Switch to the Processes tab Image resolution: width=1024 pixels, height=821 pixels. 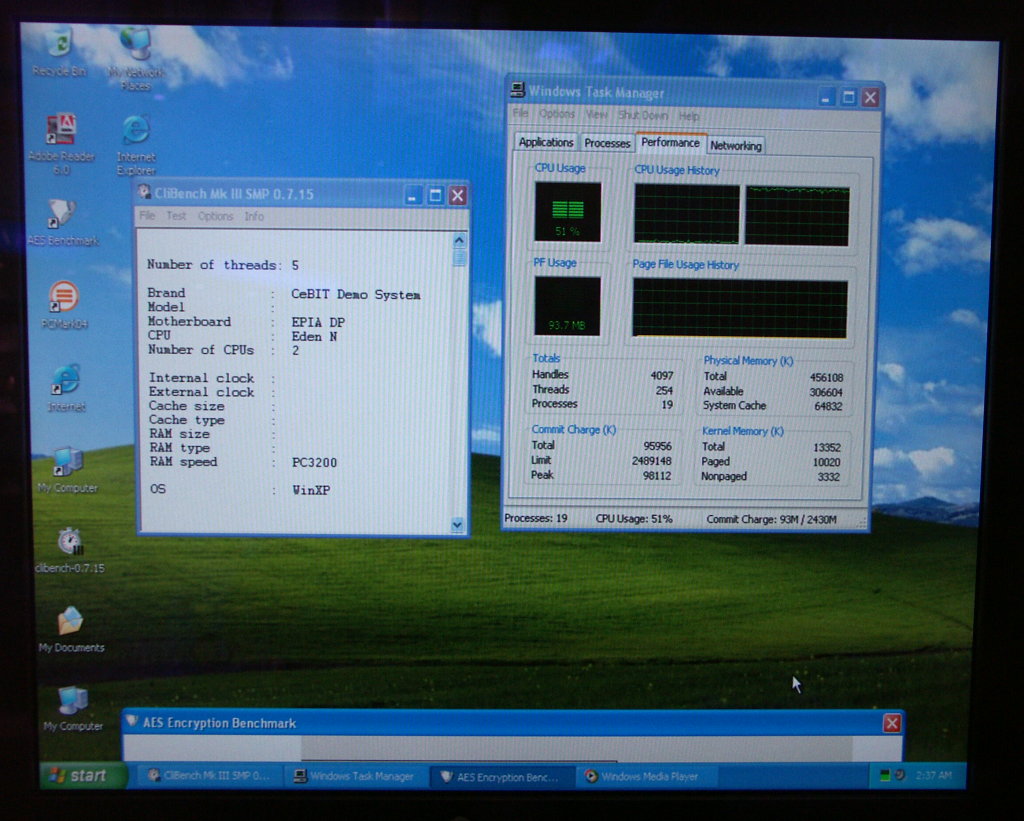coord(607,143)
